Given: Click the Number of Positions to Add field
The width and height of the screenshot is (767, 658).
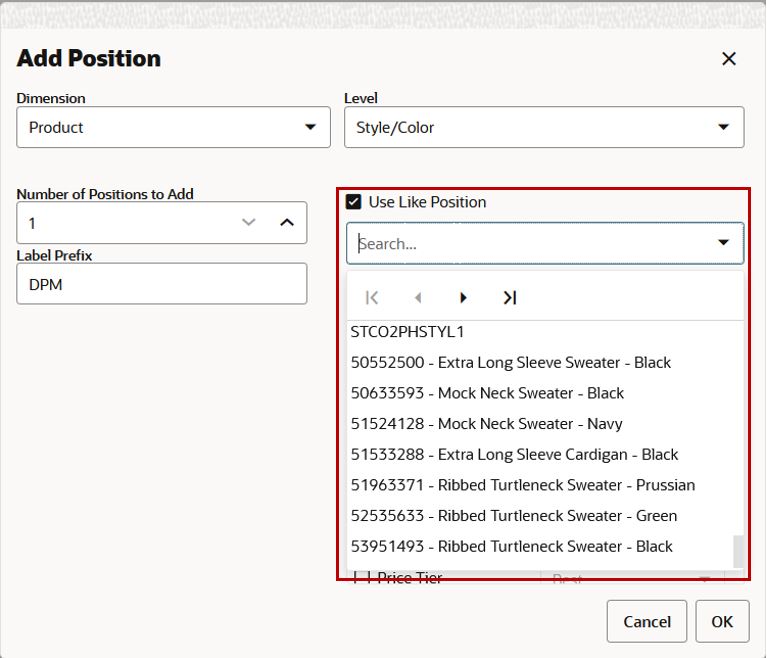Looking at the screenshot, I should [x=161, y=223].
